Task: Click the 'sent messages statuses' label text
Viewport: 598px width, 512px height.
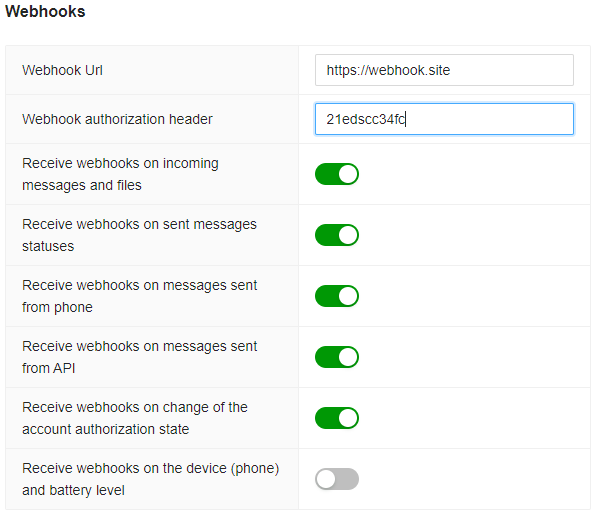Action: (x=139, y=235)
